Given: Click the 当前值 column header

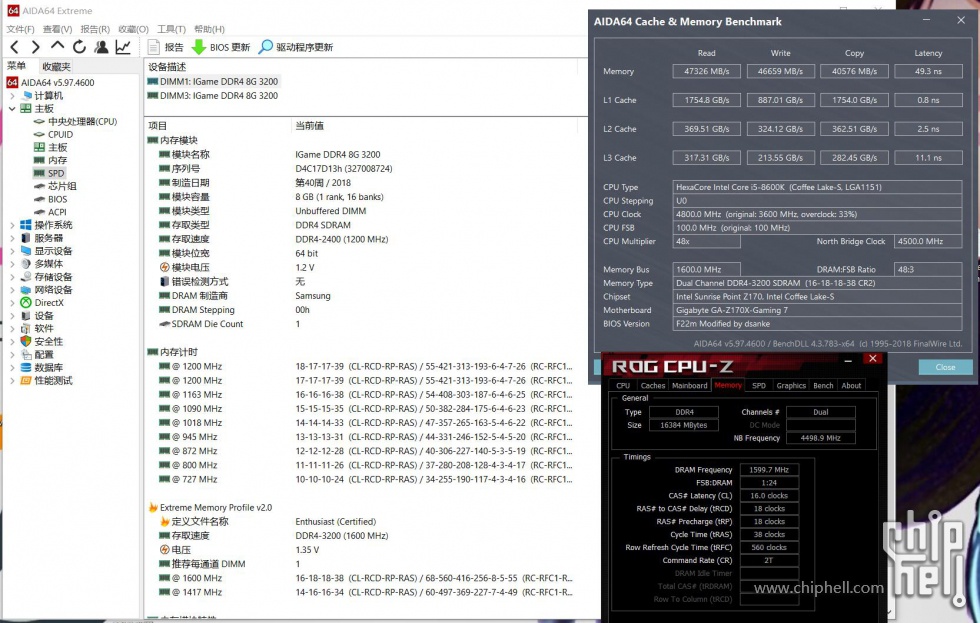Looking at the screenshot, I should (x=309, y=126).
